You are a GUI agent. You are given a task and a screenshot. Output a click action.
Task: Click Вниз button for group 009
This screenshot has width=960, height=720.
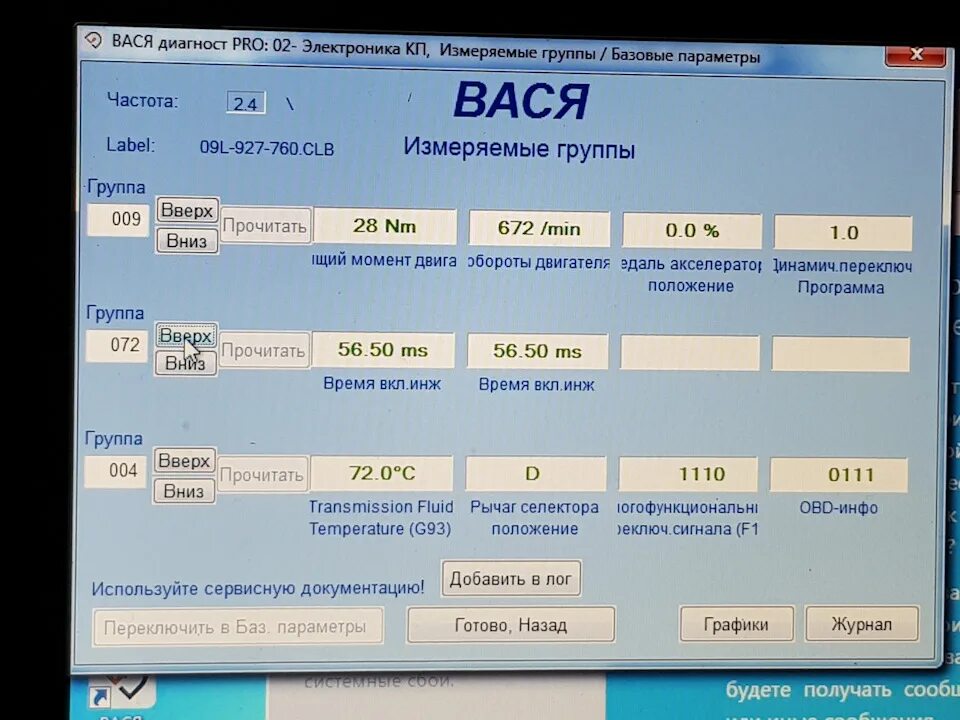point(187,241)
